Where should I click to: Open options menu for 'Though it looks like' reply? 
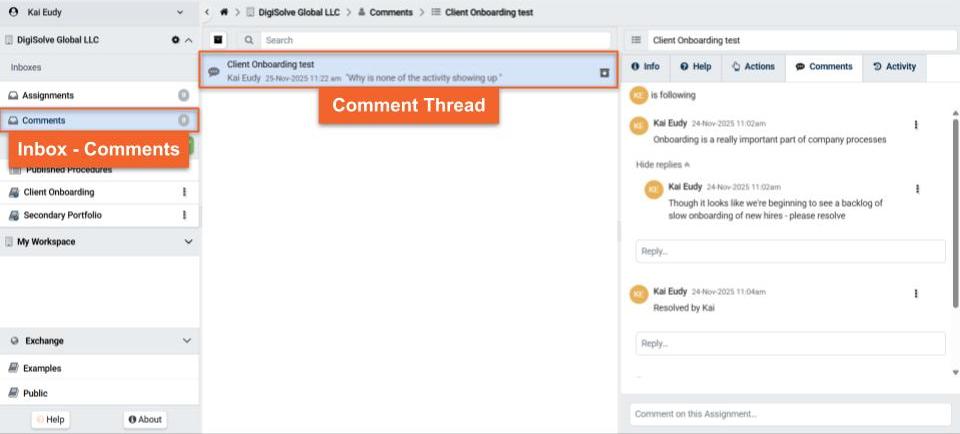(917, 189)
